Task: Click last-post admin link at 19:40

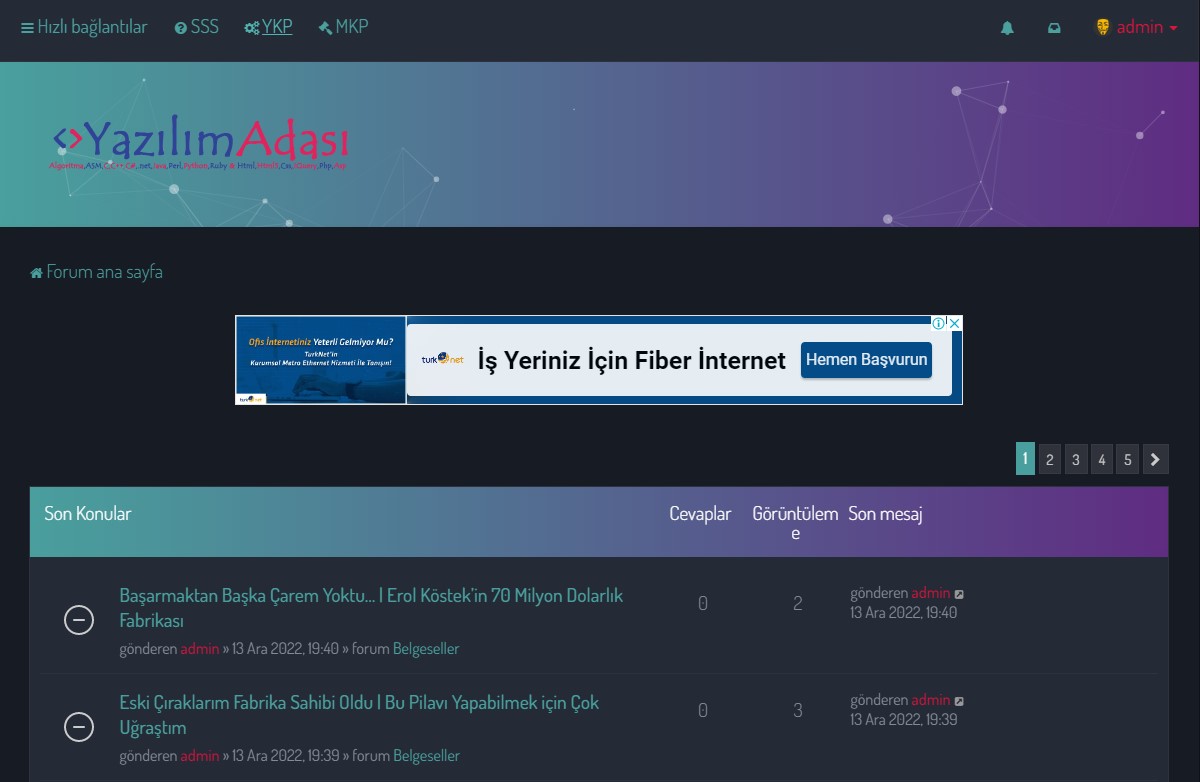Action: 930,593
